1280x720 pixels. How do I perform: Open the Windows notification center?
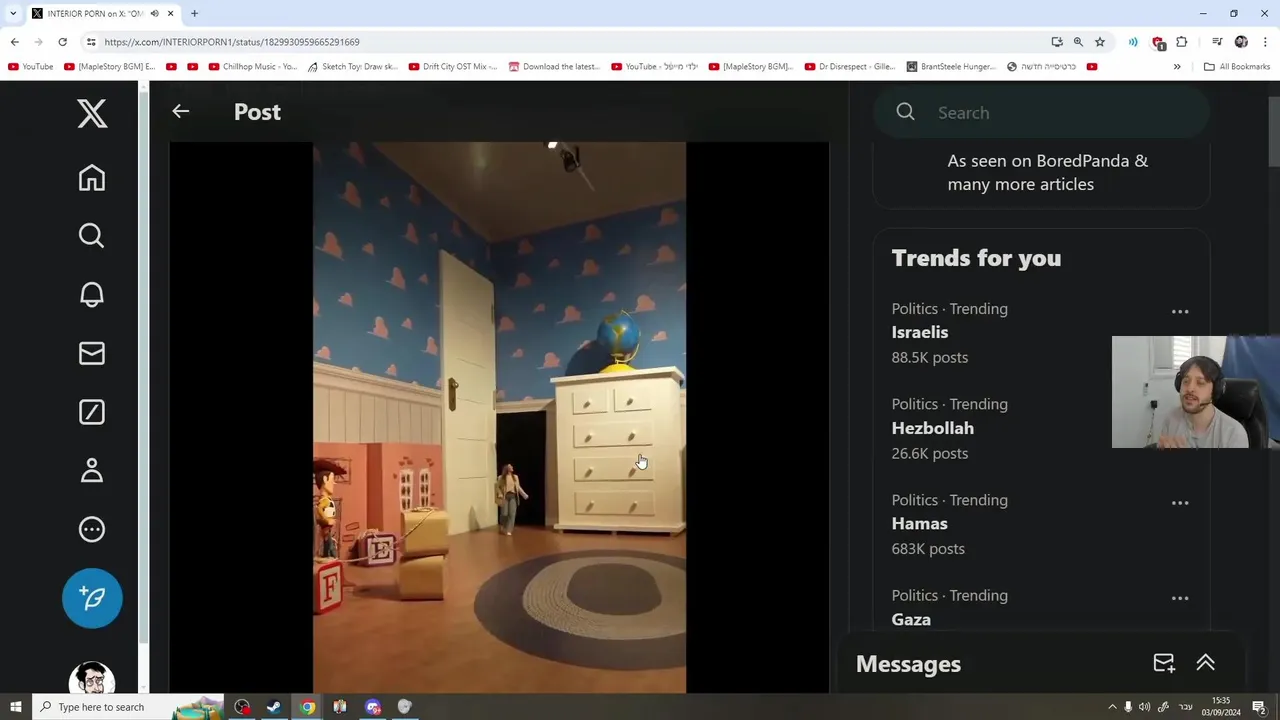(x=1260, y=707)
